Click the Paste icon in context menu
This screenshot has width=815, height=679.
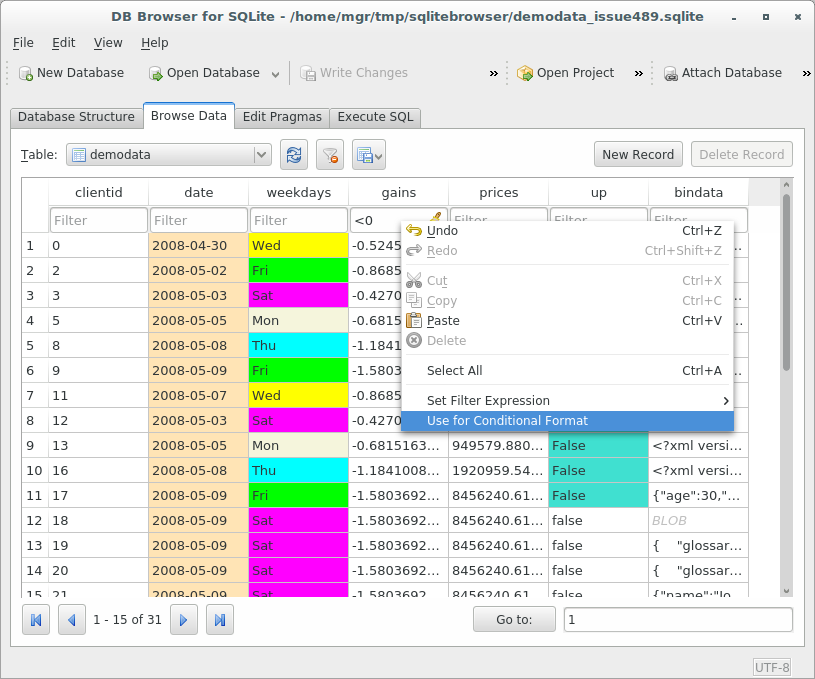click(x=414, y=320)
